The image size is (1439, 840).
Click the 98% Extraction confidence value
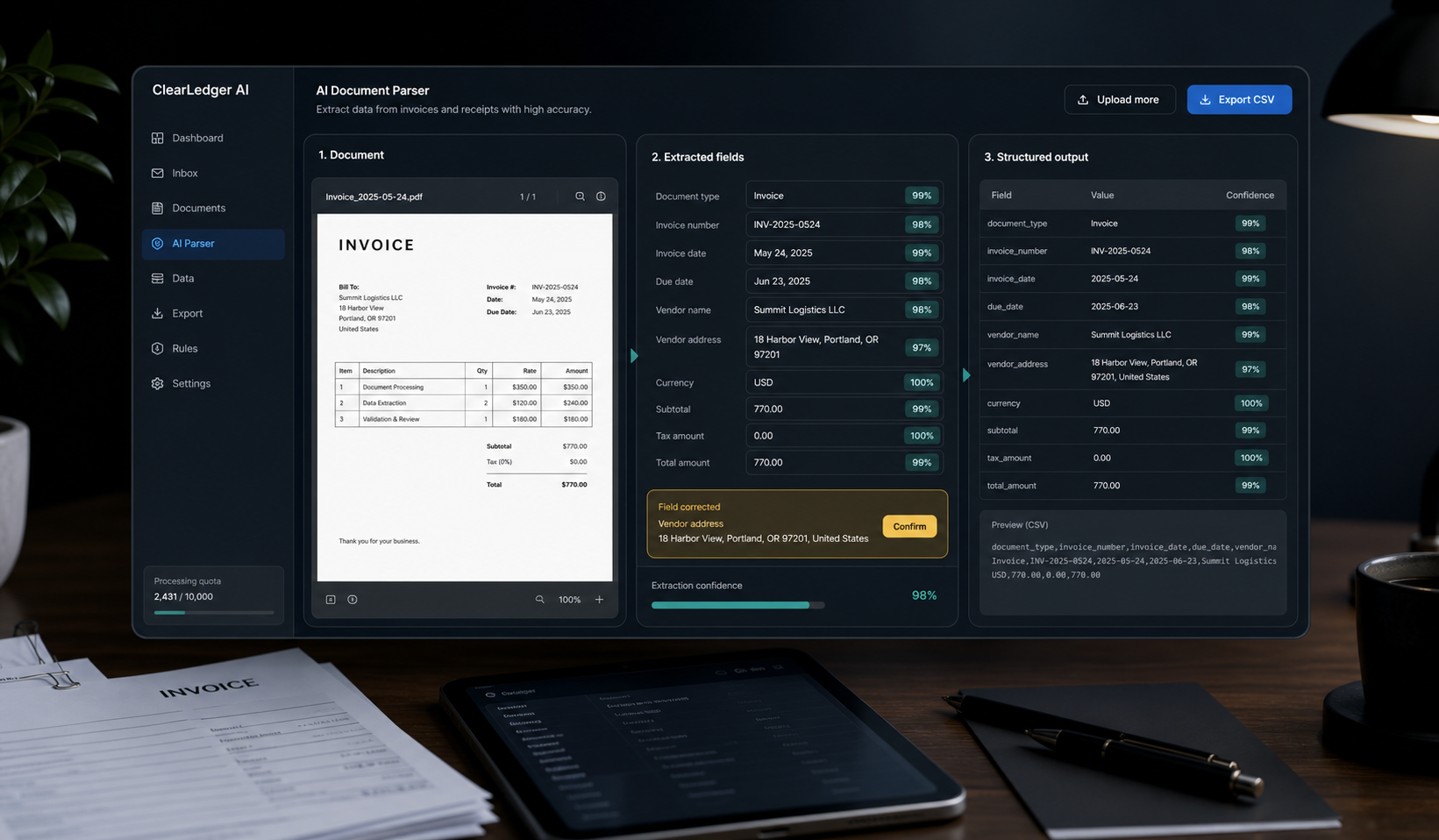click(924, 595)
